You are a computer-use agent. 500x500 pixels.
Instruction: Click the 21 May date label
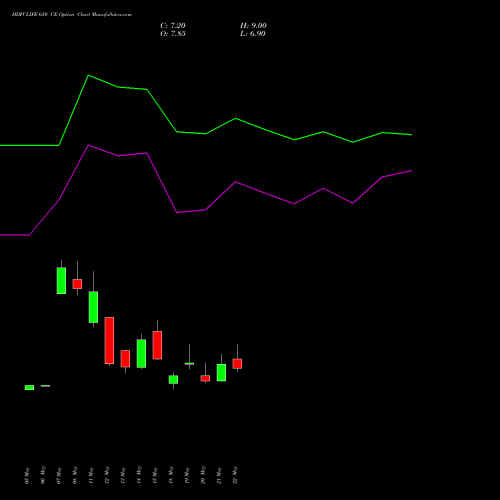click(x=219, y=475)
